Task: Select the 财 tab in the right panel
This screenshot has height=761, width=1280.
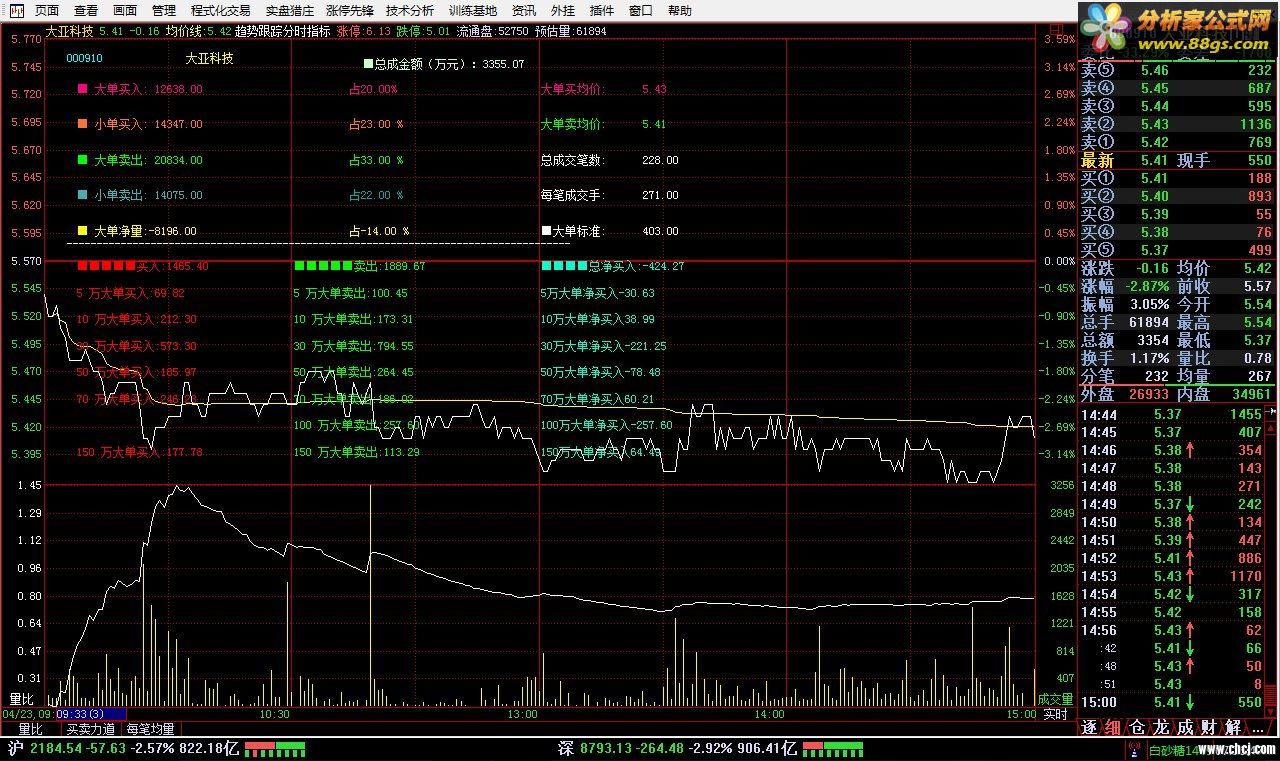Action: tap(1209, 727)
